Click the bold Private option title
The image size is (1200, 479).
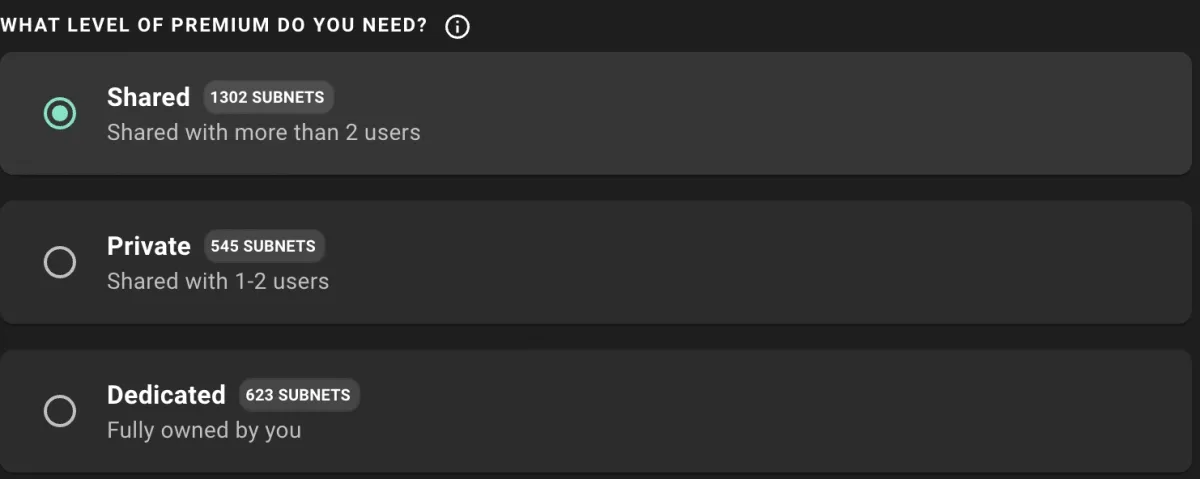149,246
